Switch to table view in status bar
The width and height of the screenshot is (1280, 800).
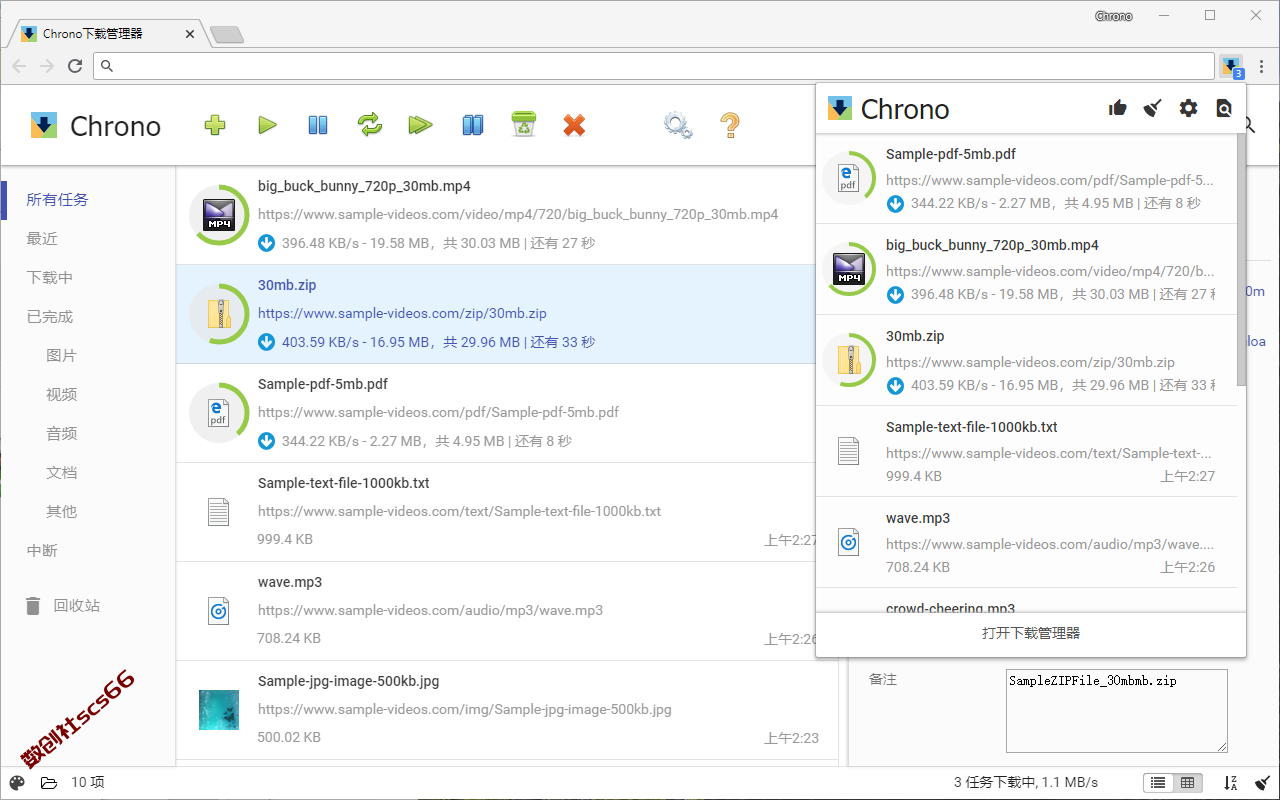pos(1187,782)
